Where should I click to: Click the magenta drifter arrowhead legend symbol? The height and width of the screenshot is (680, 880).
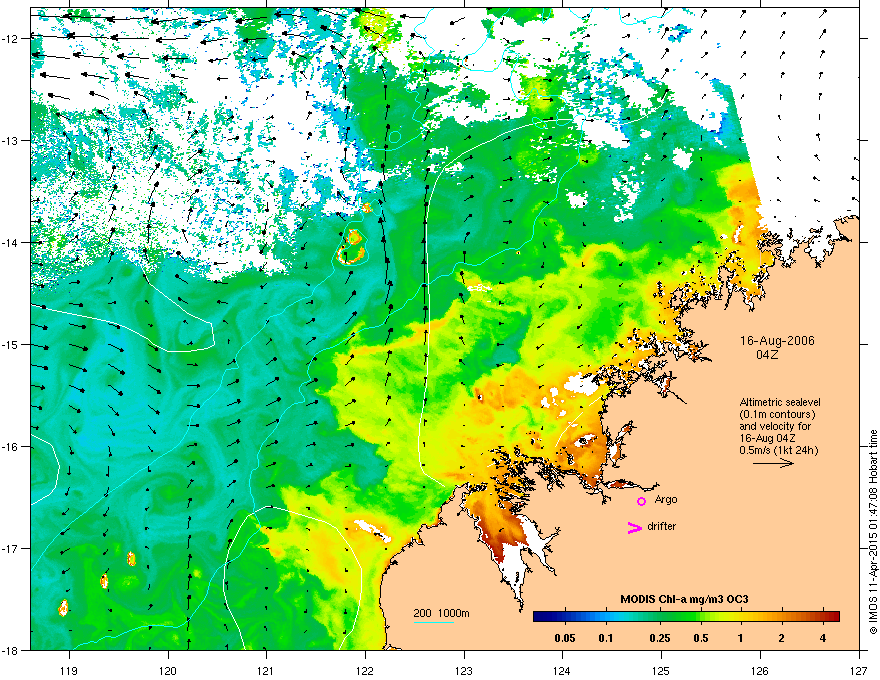[x=634, y=527]
